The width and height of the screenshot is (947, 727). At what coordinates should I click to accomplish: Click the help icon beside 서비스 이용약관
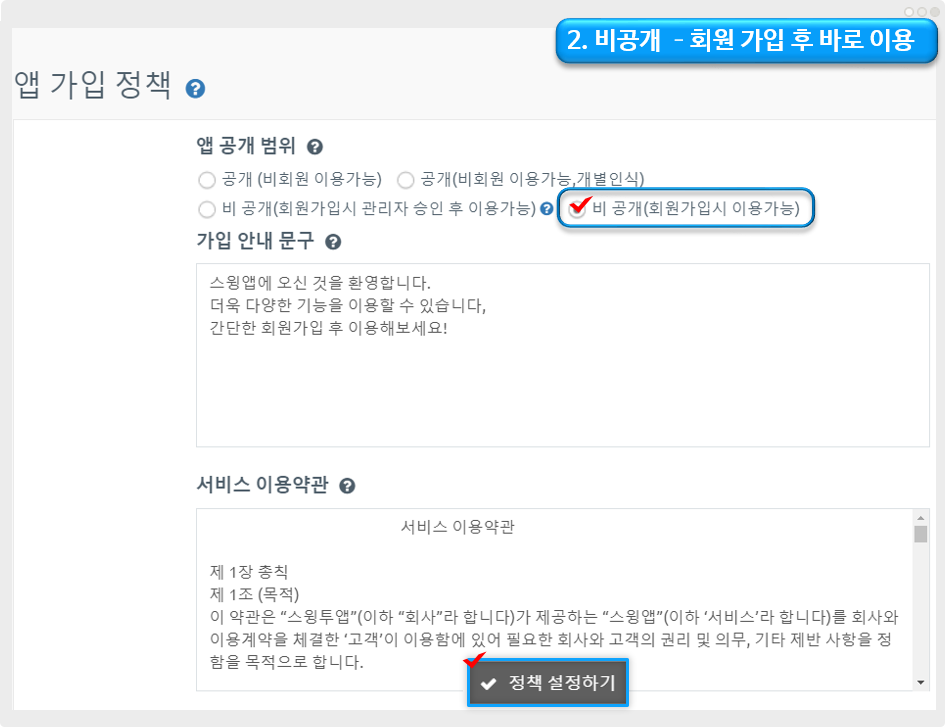coord(347,486)
